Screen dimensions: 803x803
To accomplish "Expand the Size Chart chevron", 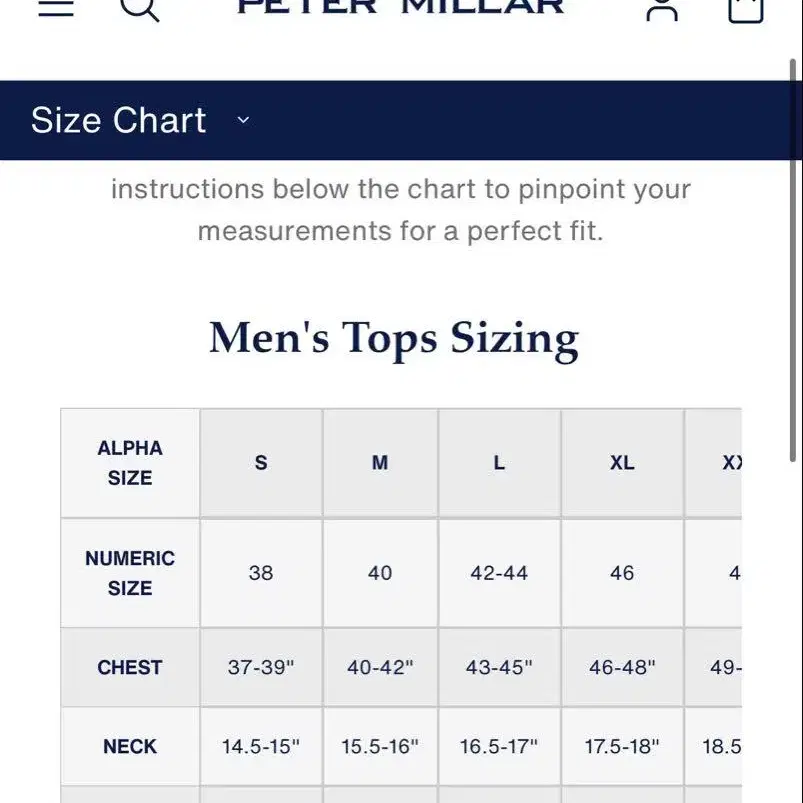I will [243, 120].
